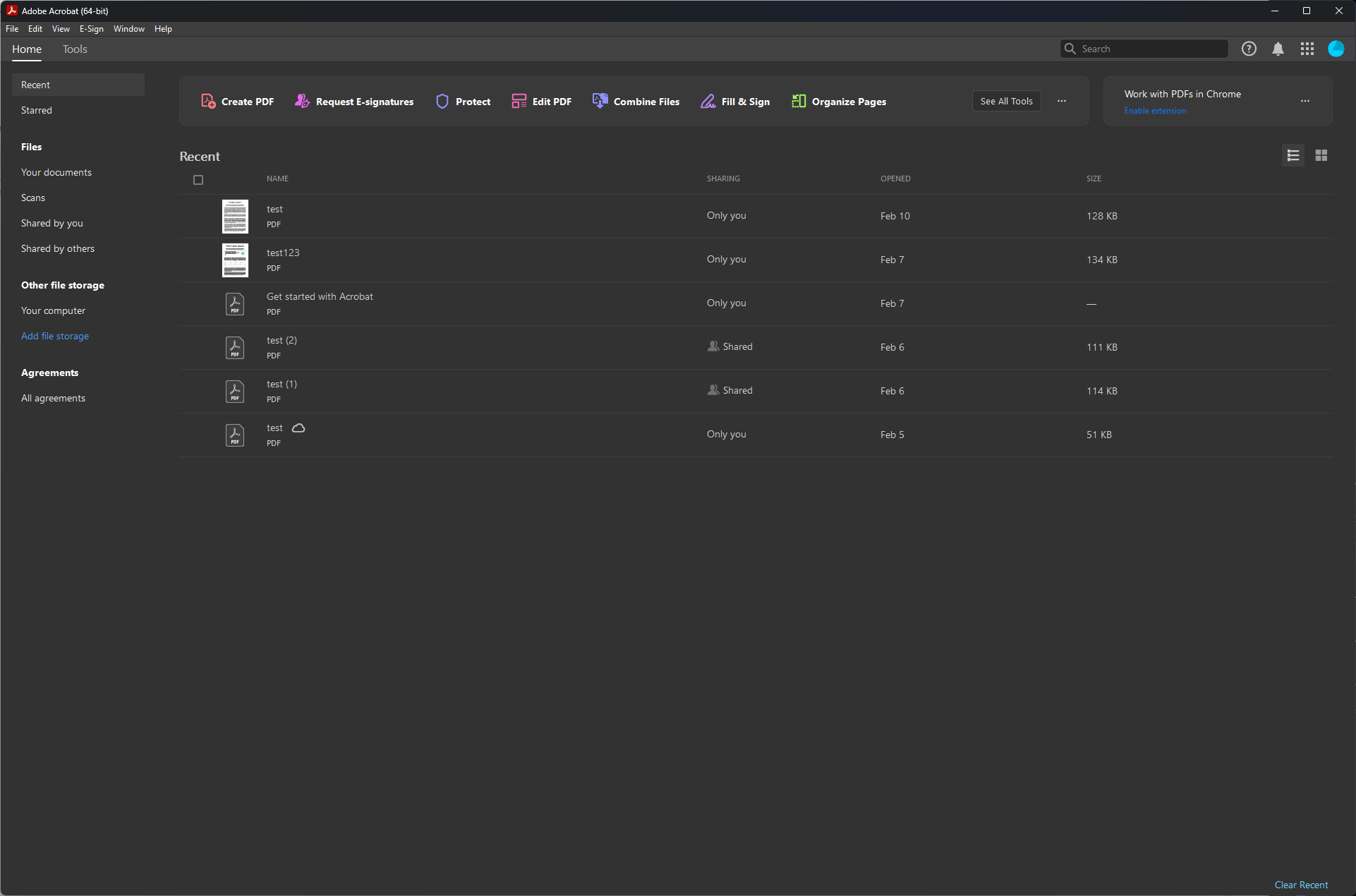Switch to grid thumbnail view
Image resolution: width=1356 pixels, height=896 pixels.
pyautogui.click(x=1321, y=155)
